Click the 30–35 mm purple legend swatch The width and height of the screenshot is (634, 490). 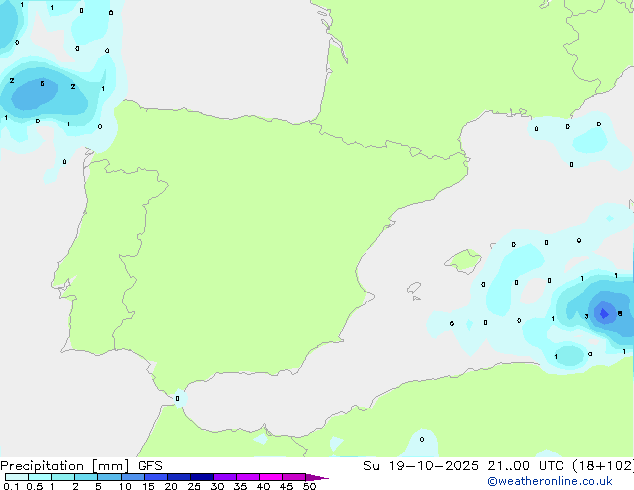click(x=225, y=477)
